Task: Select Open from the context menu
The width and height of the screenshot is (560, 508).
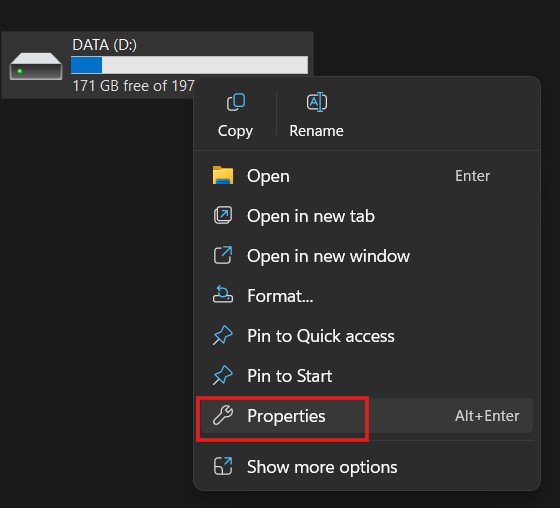Action: [x=364, y=176]
